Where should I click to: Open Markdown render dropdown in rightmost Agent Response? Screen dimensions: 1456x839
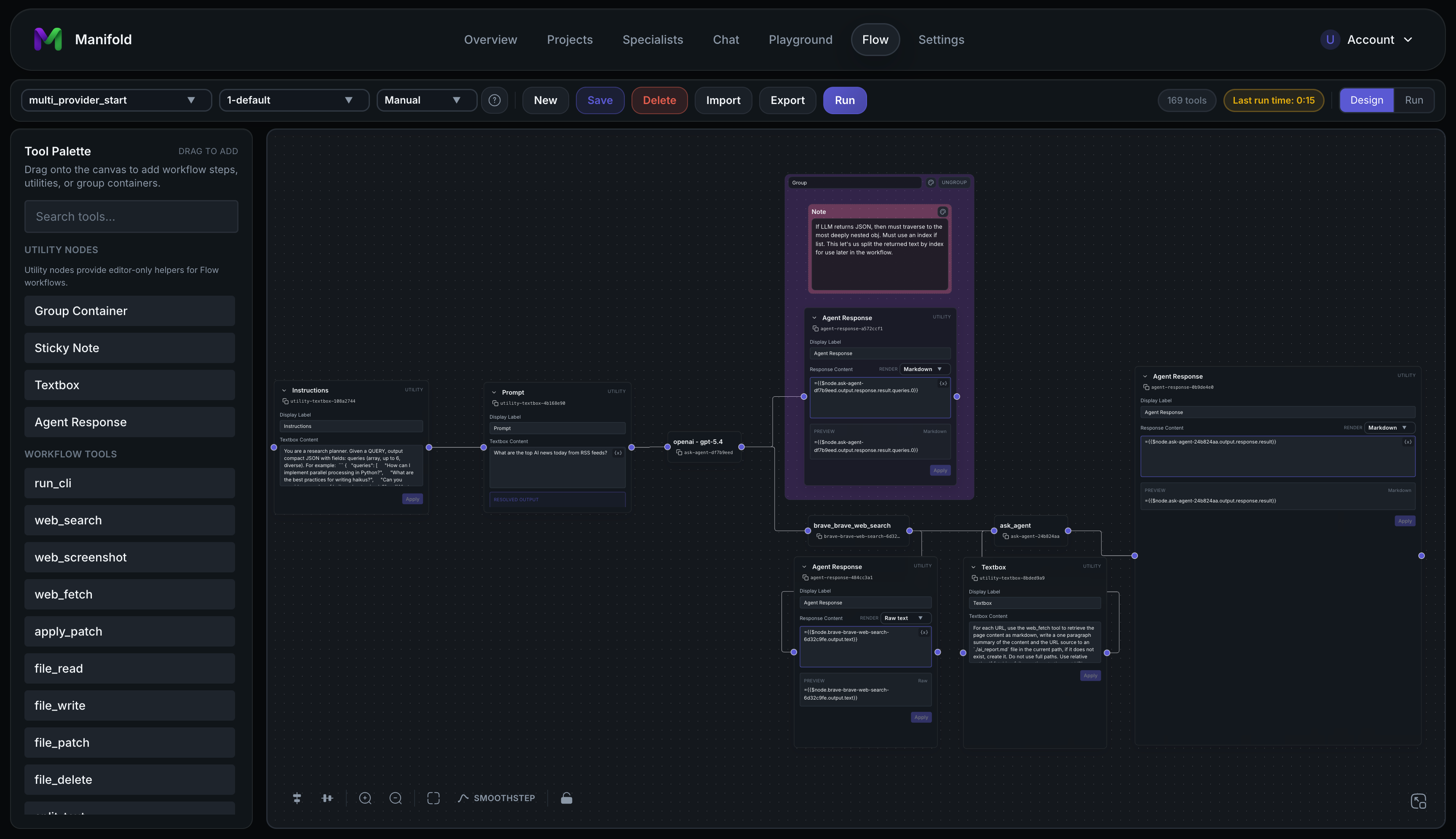pyautogui.click(x=1389, y=428)
